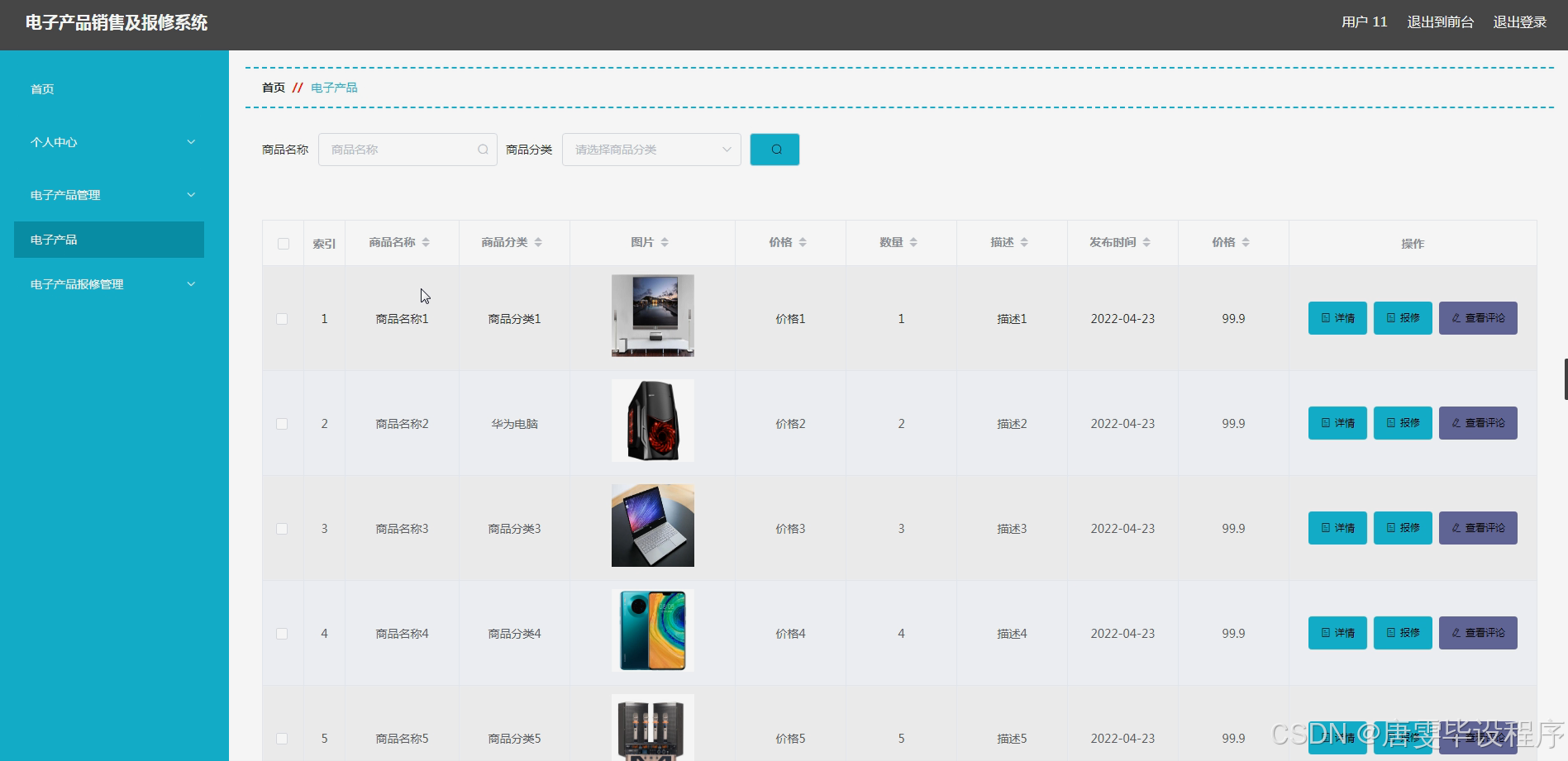Click the amplifier thumbnail in row 5

click(653, 728)
